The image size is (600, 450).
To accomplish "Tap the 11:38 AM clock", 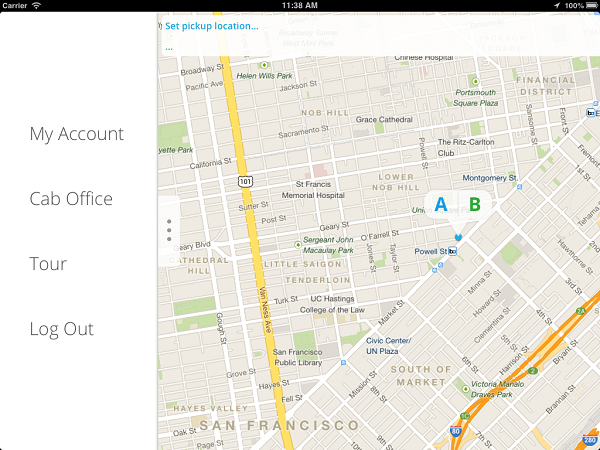I will [300, 5].
